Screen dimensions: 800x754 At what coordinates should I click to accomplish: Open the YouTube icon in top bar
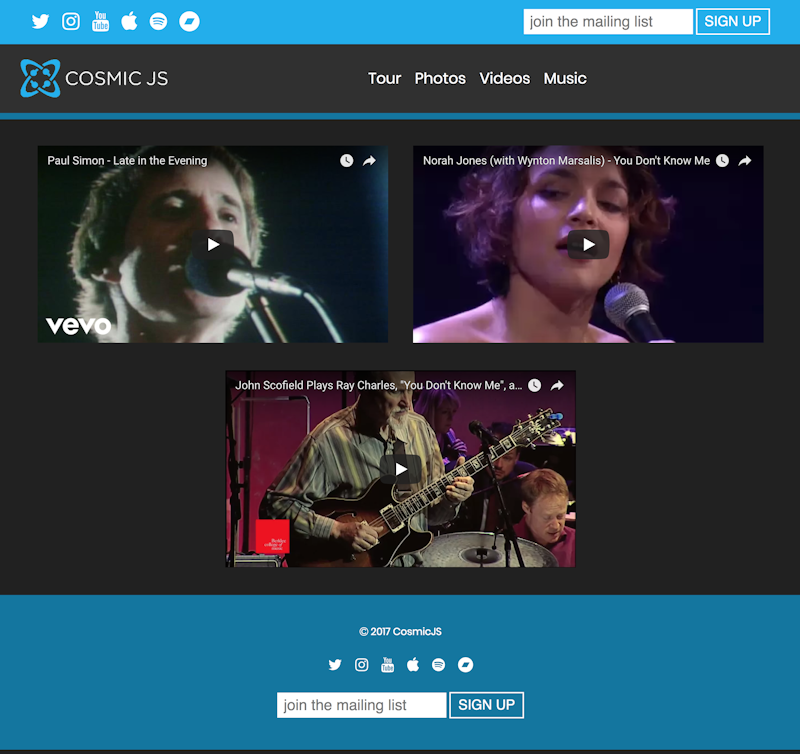101,21
